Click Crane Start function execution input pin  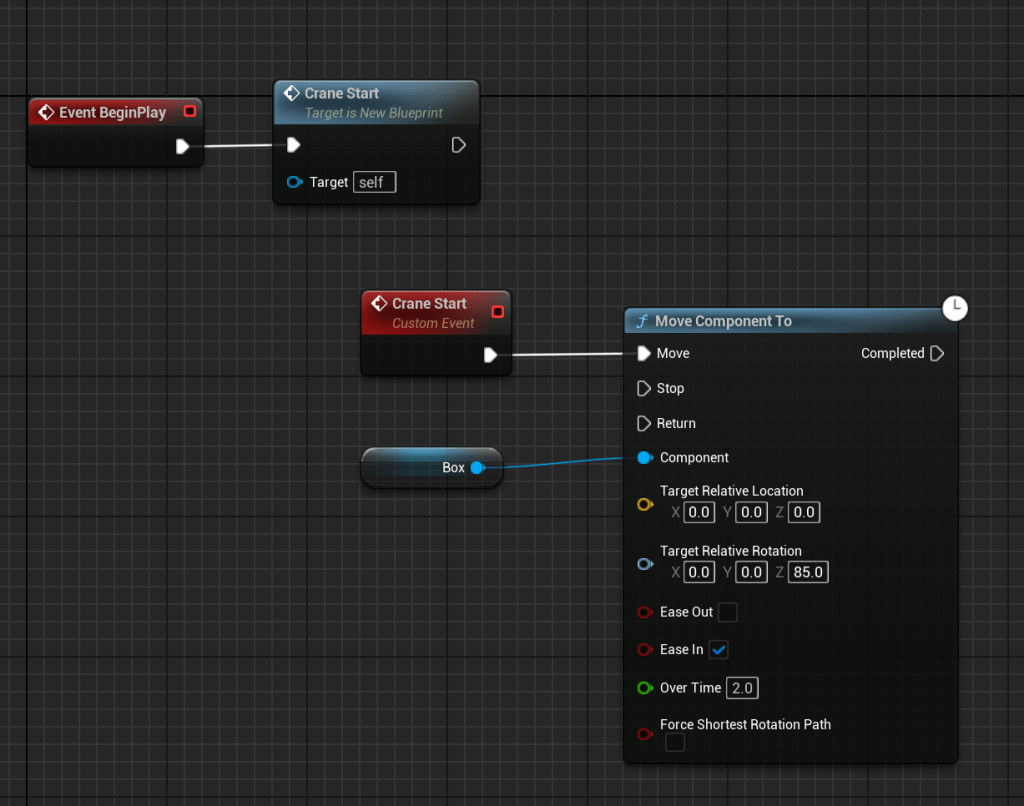(293, 145)
